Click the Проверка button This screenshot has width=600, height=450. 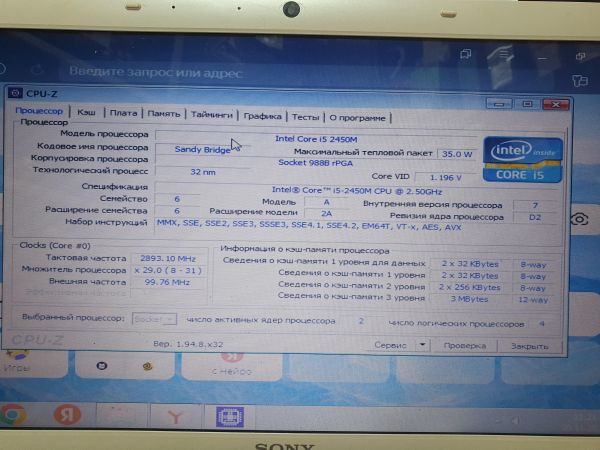point(465,346)
